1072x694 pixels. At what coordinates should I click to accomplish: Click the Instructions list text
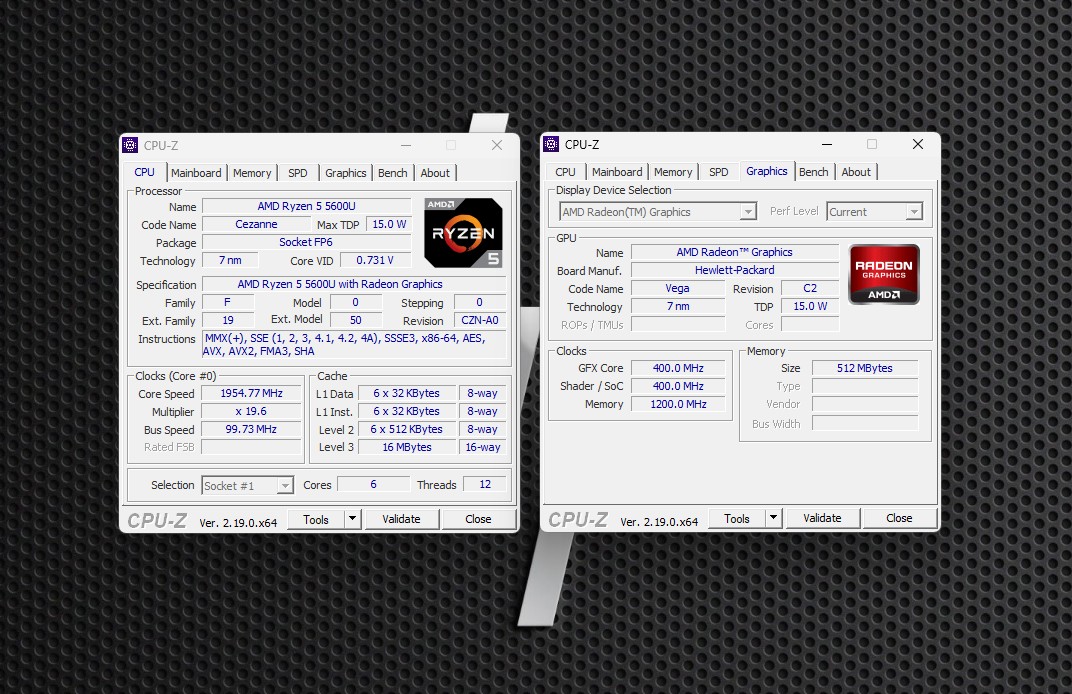coord(354,345)
